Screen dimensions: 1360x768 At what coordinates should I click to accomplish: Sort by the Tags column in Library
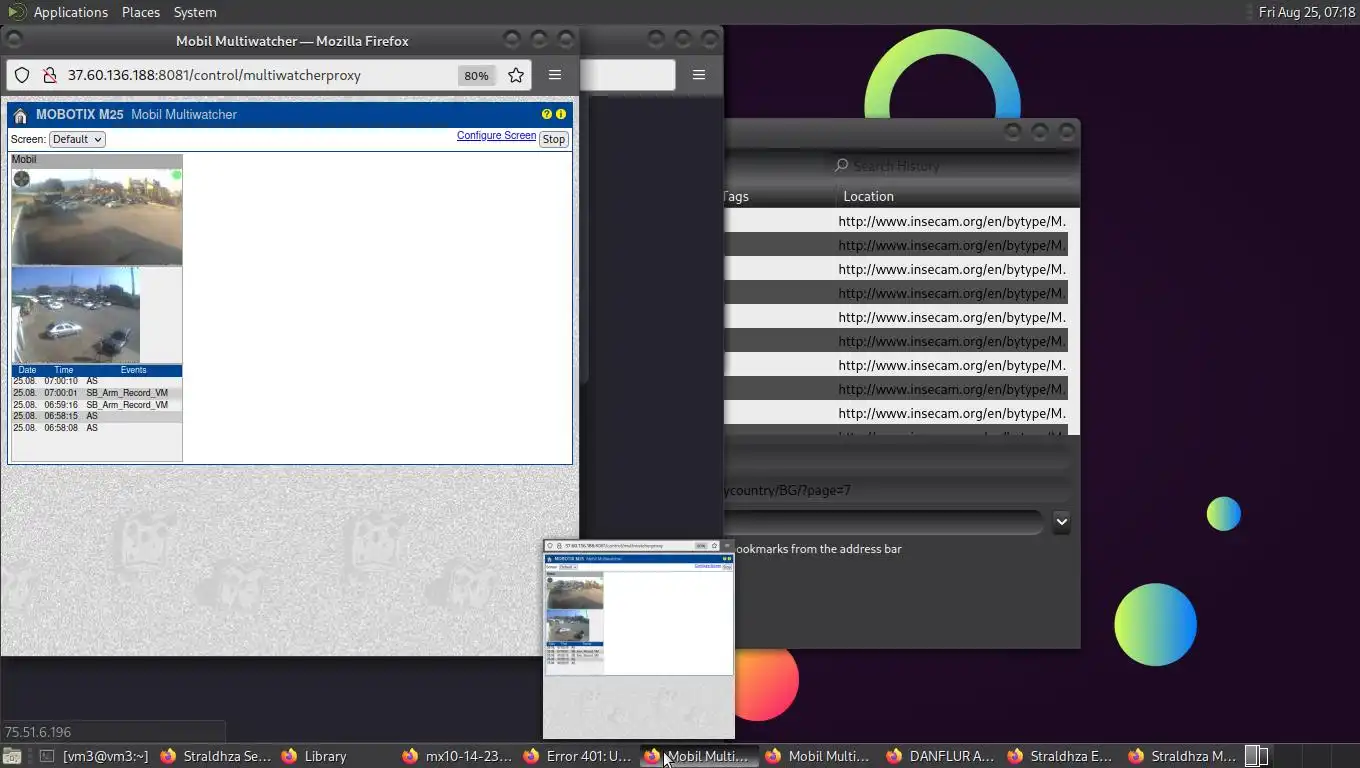click(x=780, y=196)
